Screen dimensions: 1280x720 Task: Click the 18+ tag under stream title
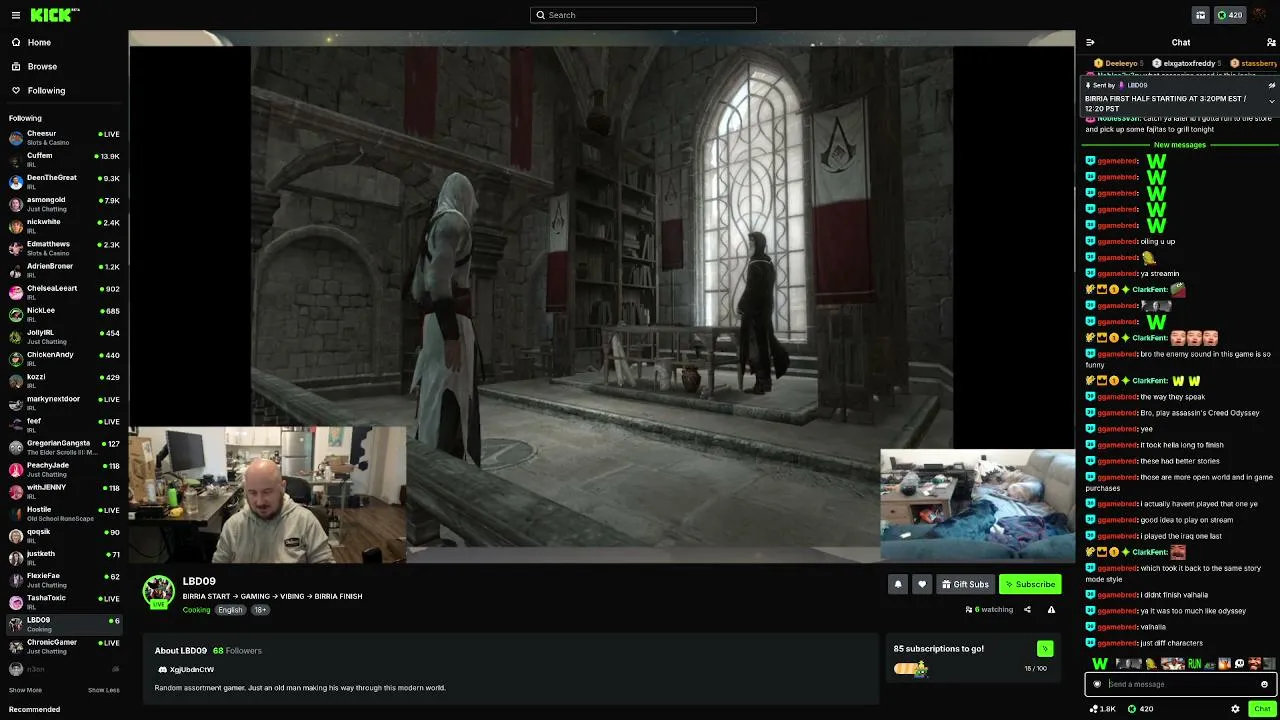[260, 610]
